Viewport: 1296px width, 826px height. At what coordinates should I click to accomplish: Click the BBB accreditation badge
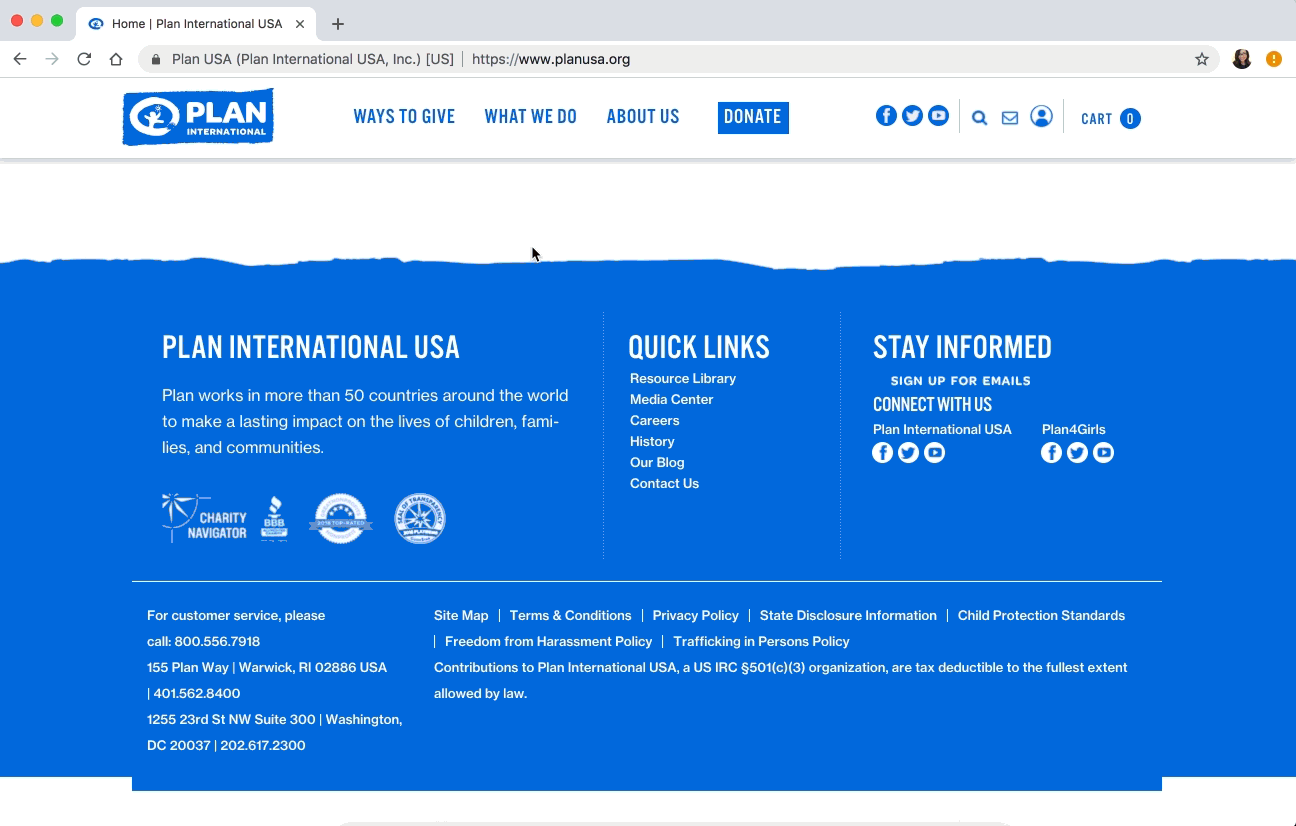[274, 519]
